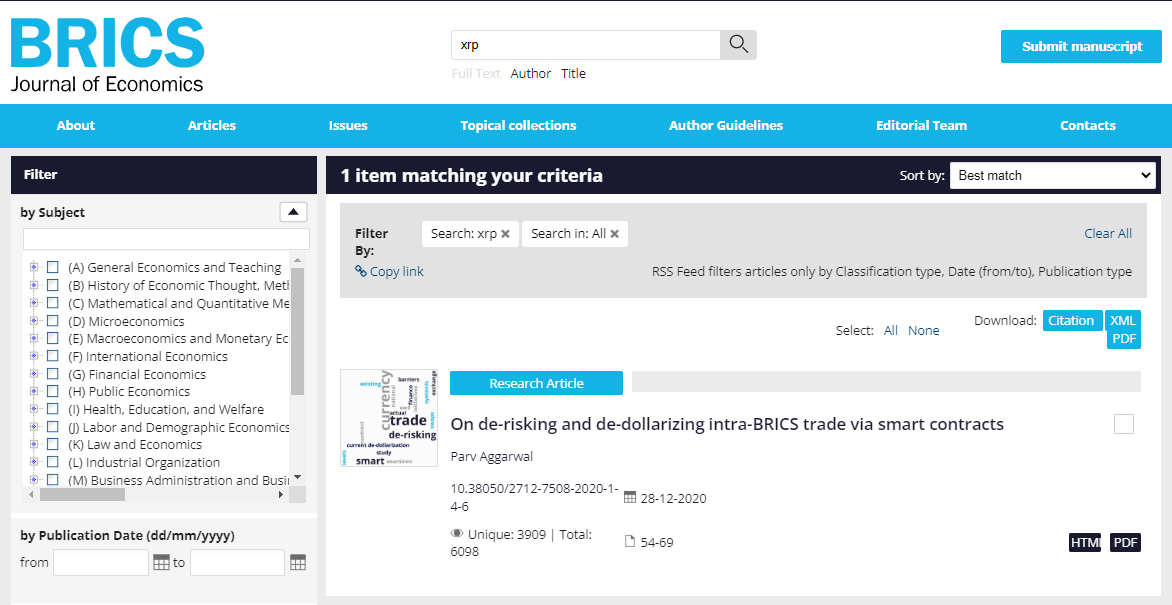
Task: Open the Issues menu
Action: tap(348, 126)
